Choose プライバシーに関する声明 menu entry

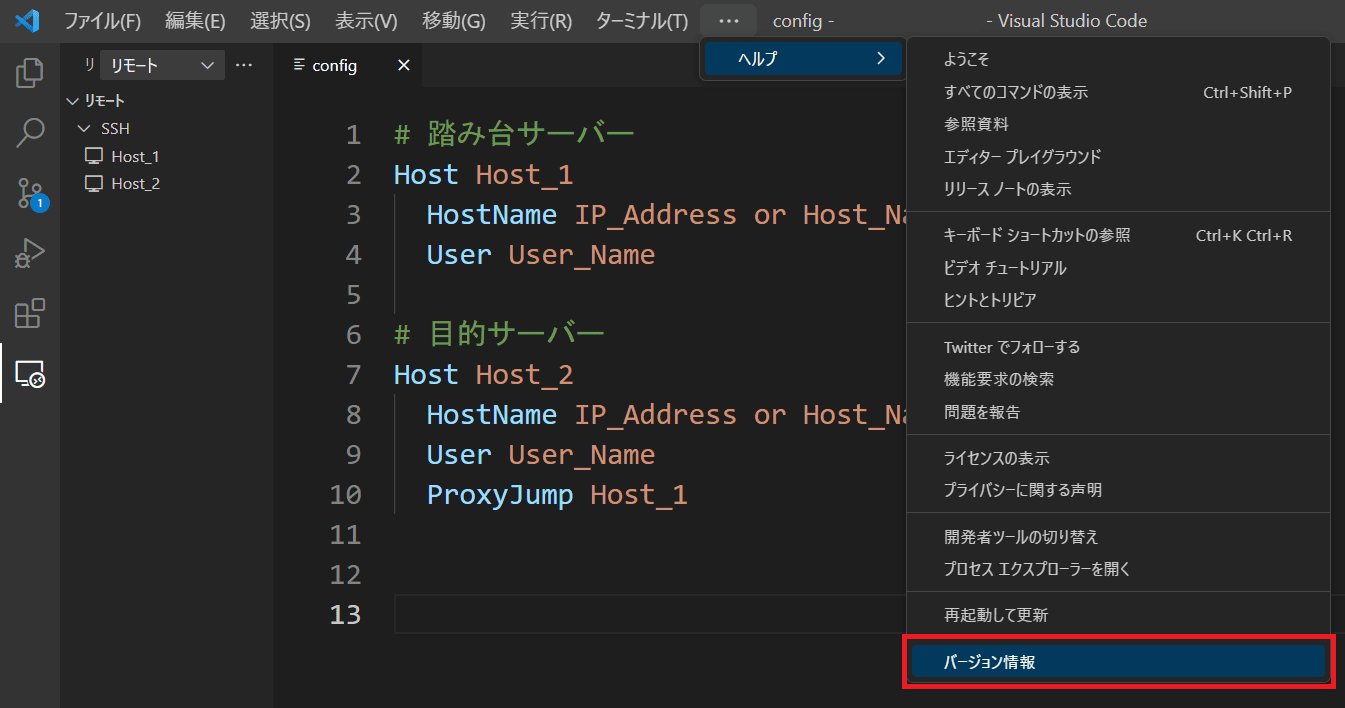coord(1118,490)
